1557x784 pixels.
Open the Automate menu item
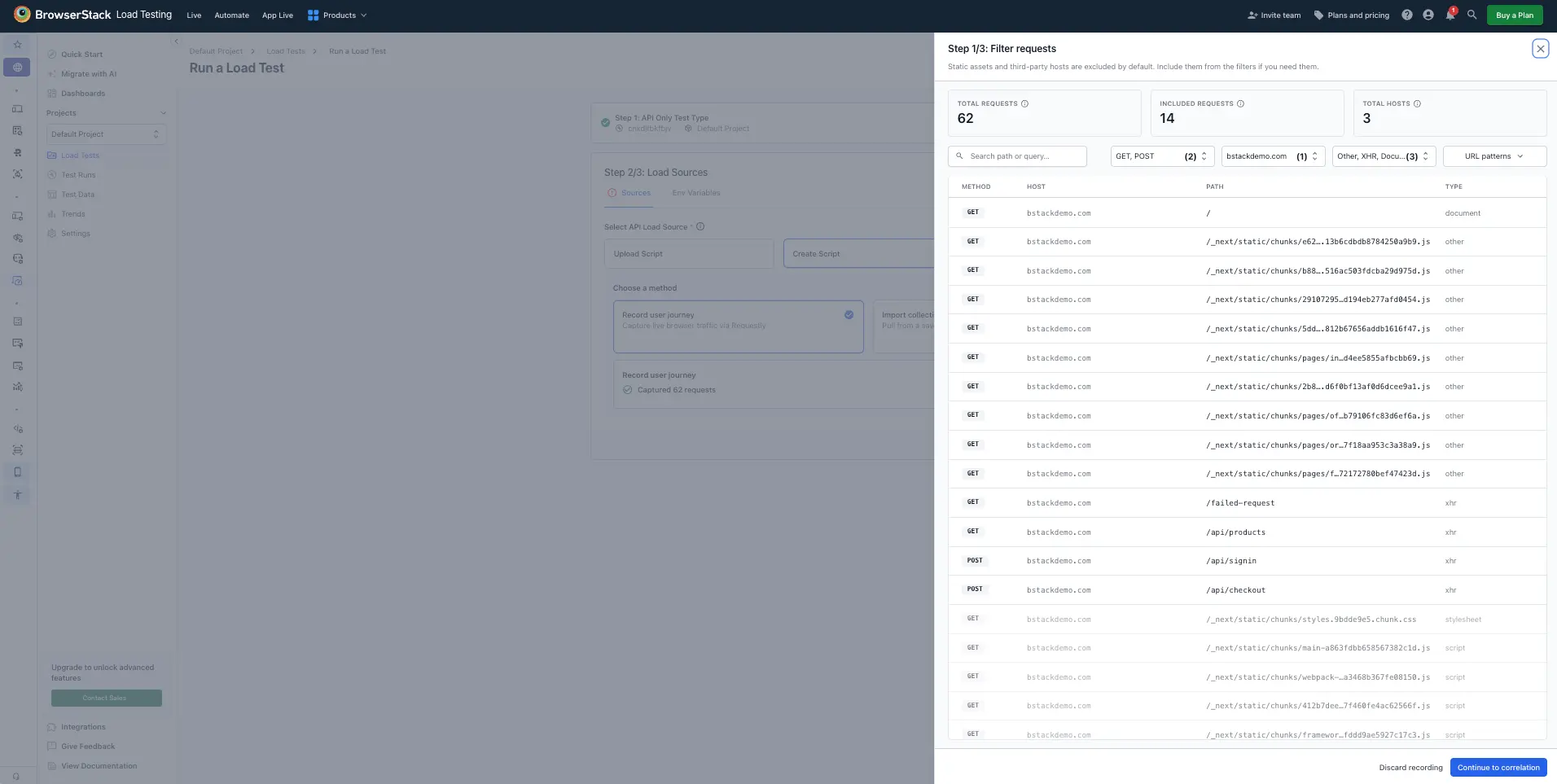point(231,15)
